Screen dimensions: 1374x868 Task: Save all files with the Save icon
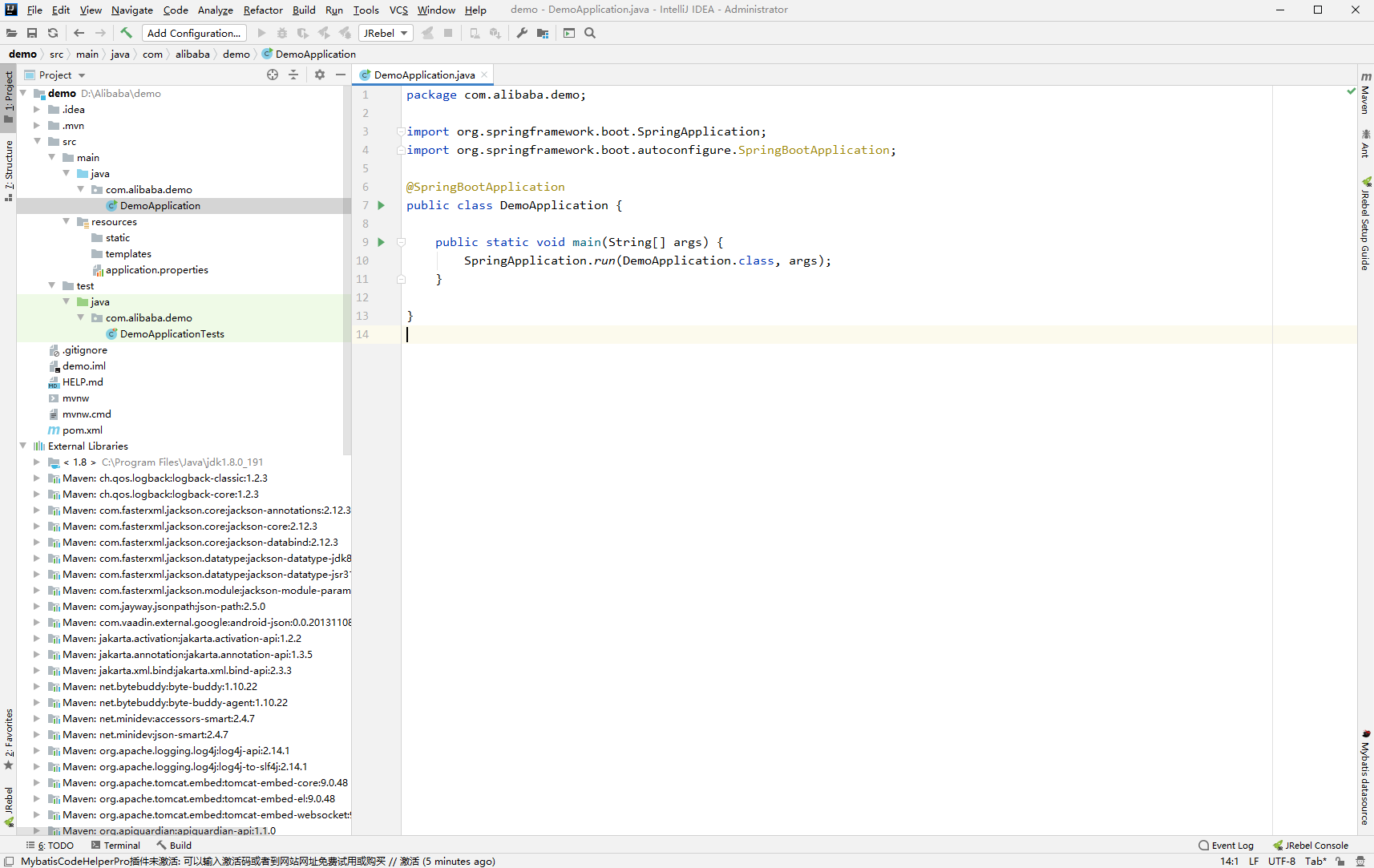pos(32,33)
